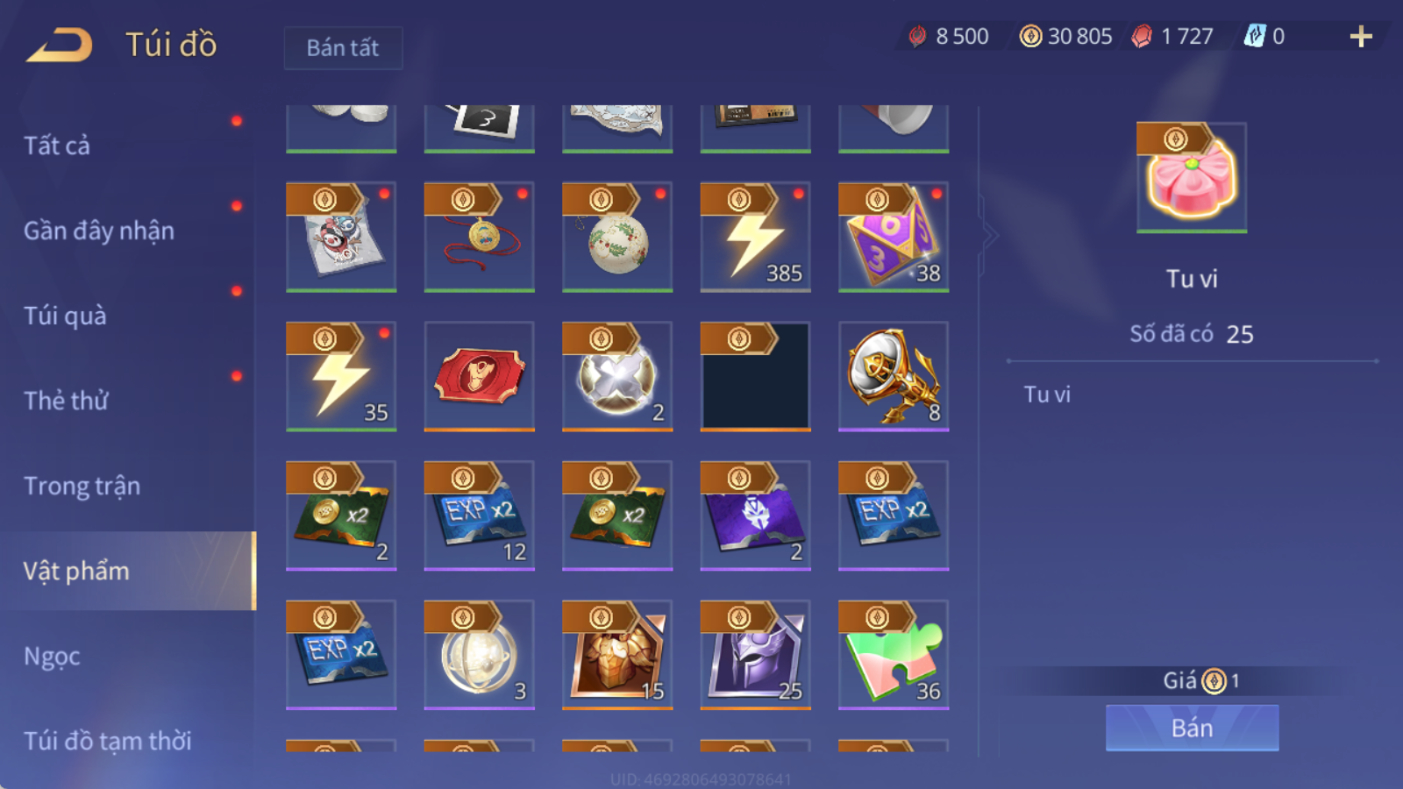This screenshot has width=1403, height=789.
Task: Collapse the item detail panel arrow
Action: click(x=990, y=236)
